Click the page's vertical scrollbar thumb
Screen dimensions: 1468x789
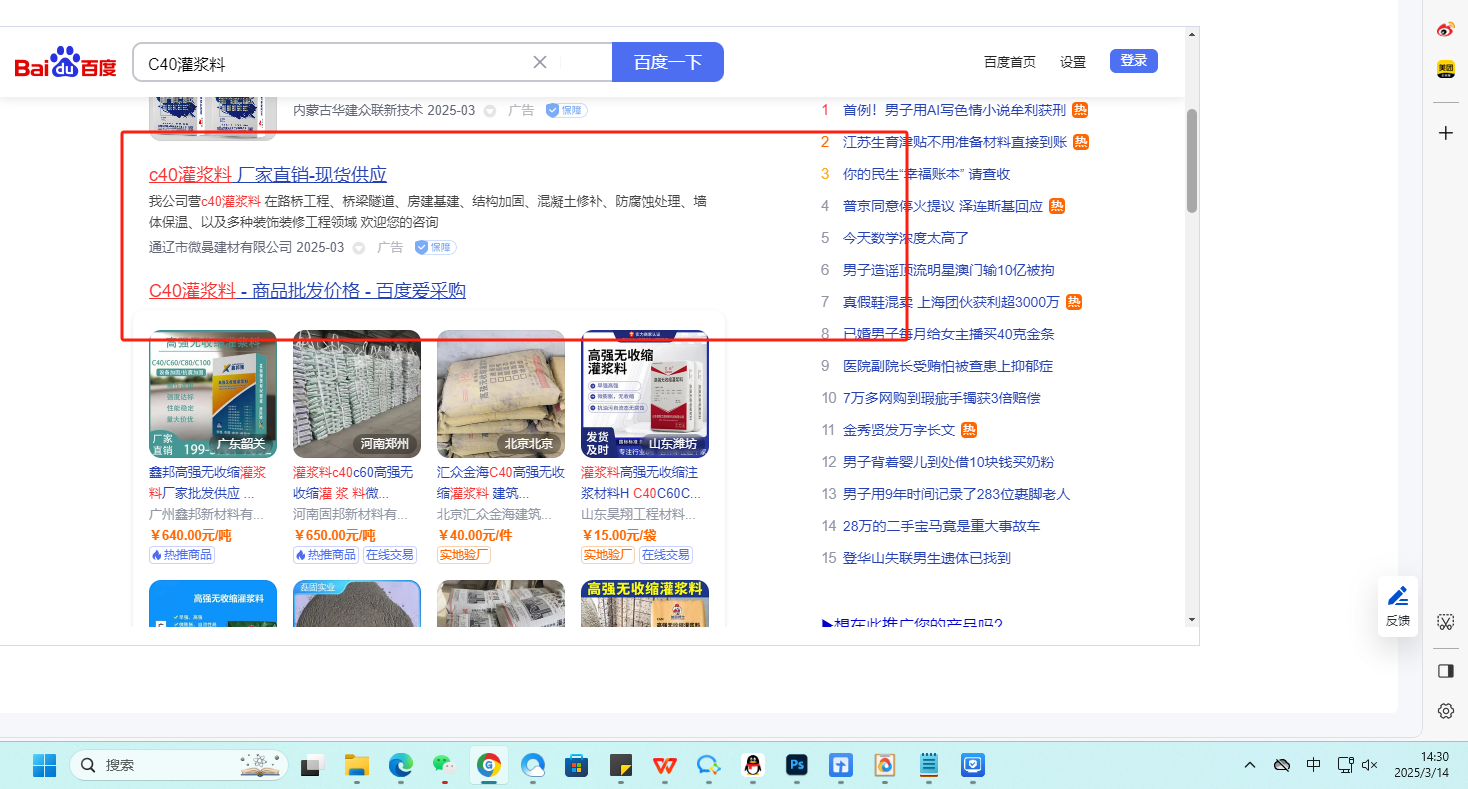(x=1191, y=160)
